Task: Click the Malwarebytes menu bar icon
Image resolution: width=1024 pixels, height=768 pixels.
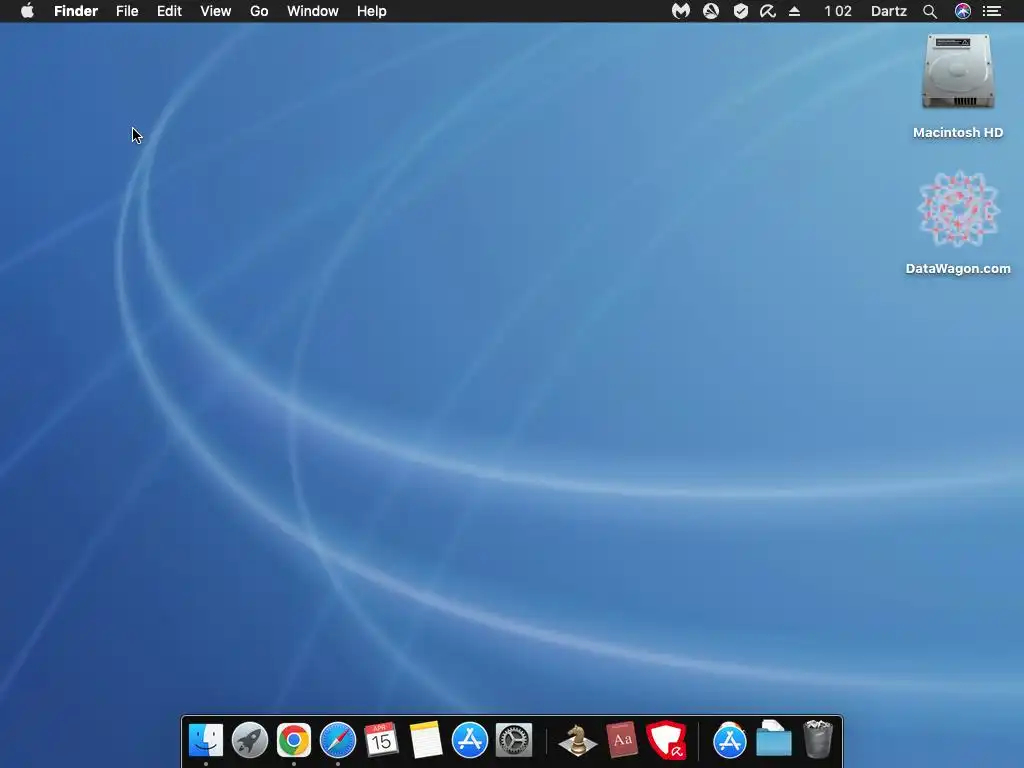Action: click(x=680, y=11)
